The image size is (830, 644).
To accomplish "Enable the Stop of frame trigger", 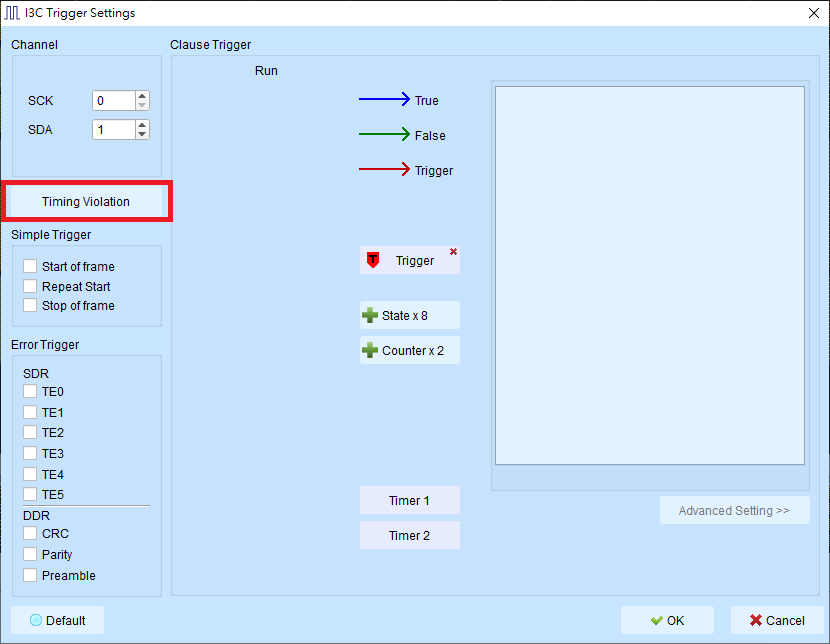I will click(30, 305).
